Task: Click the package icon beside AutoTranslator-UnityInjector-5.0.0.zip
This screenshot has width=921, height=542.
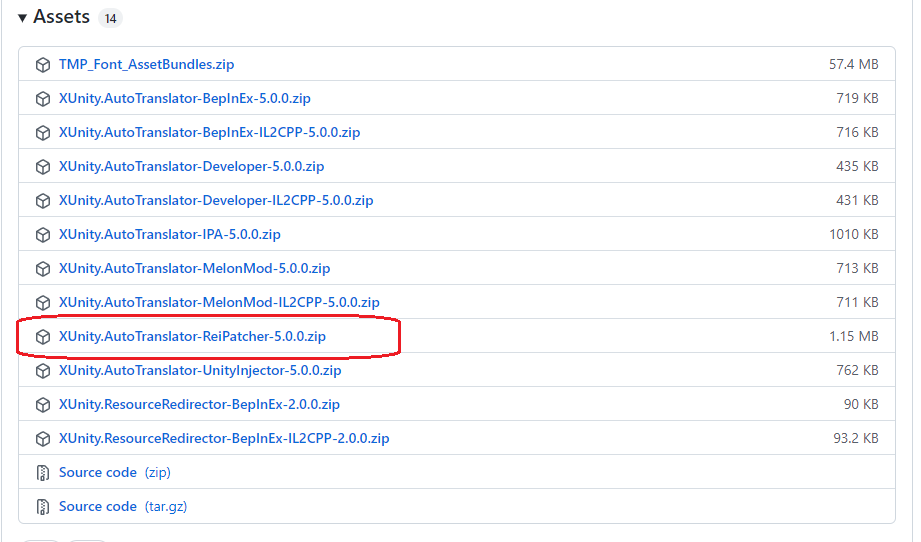Action: pyautogui.click(x=43, y=371)
